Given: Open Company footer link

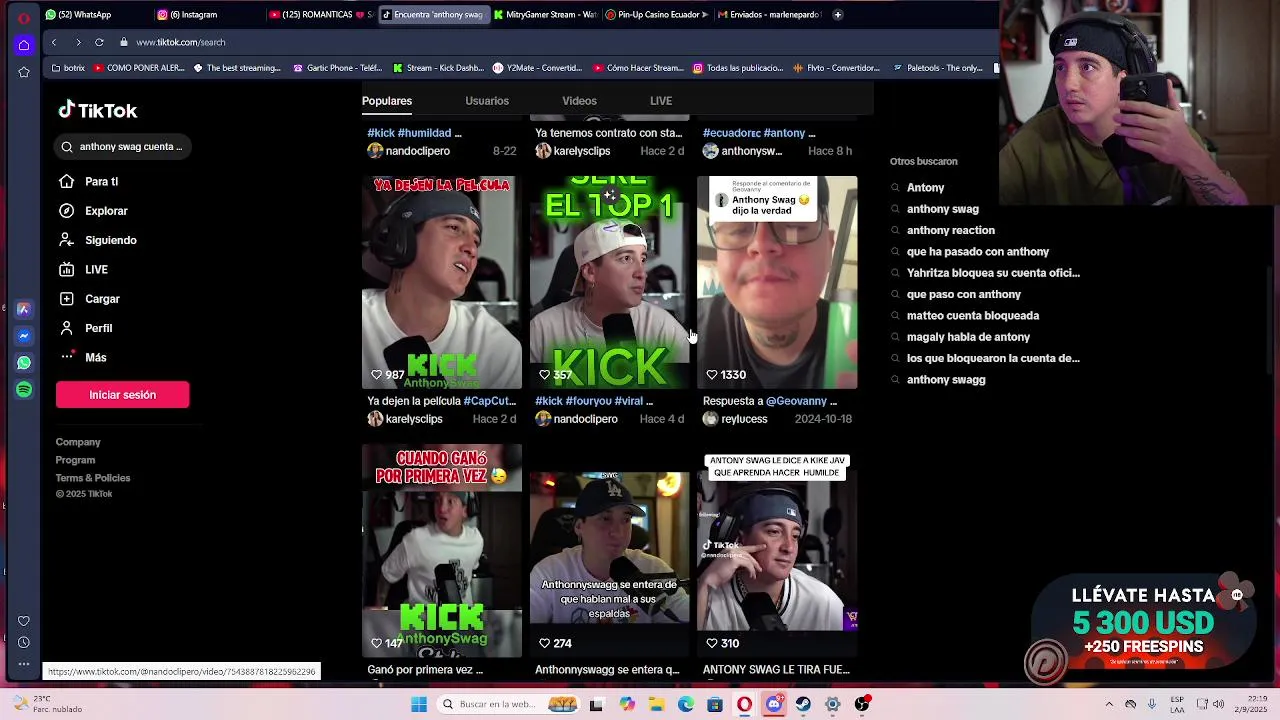Looking at the screenshot, I should pyautogui.click(x=78, y=442).
